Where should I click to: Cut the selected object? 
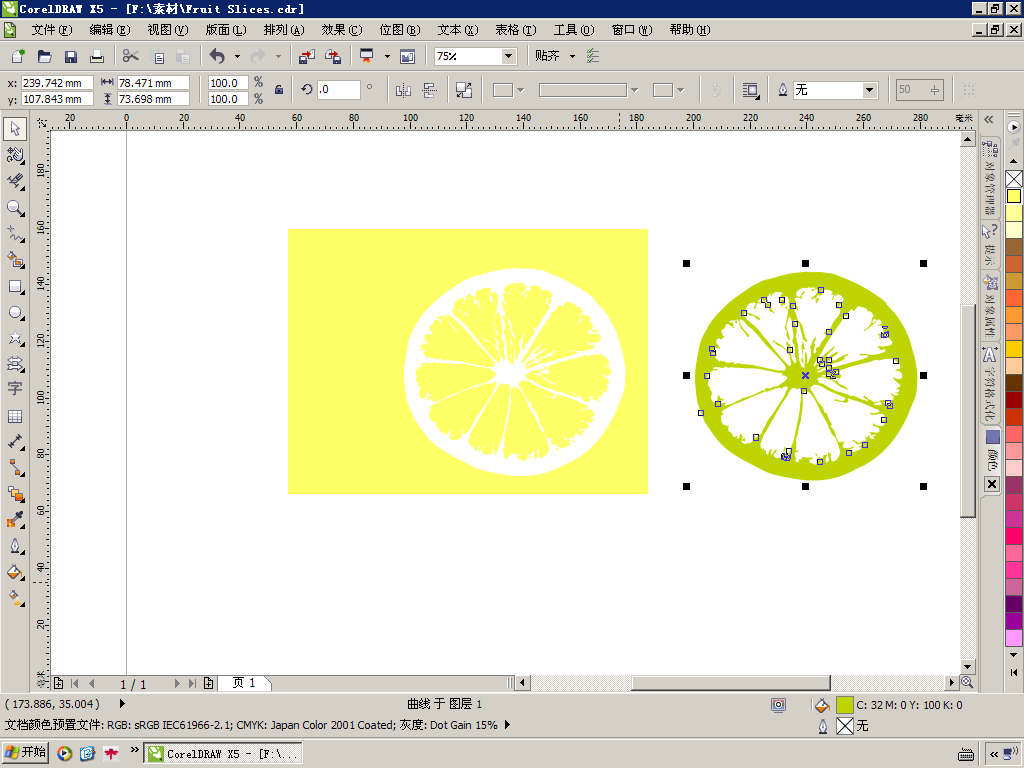pos(131,56)
